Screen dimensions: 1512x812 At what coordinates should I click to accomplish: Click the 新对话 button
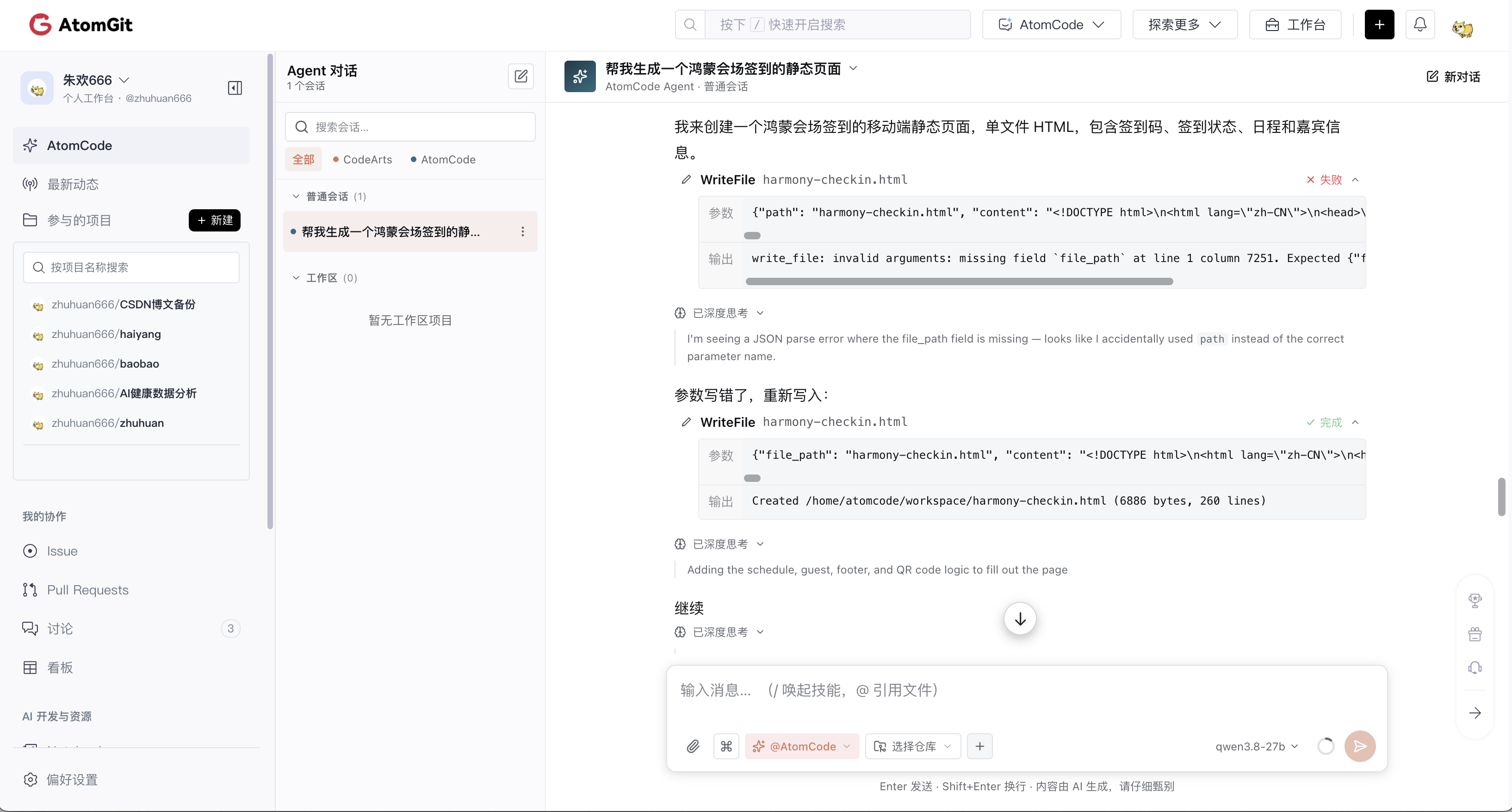1453,77
